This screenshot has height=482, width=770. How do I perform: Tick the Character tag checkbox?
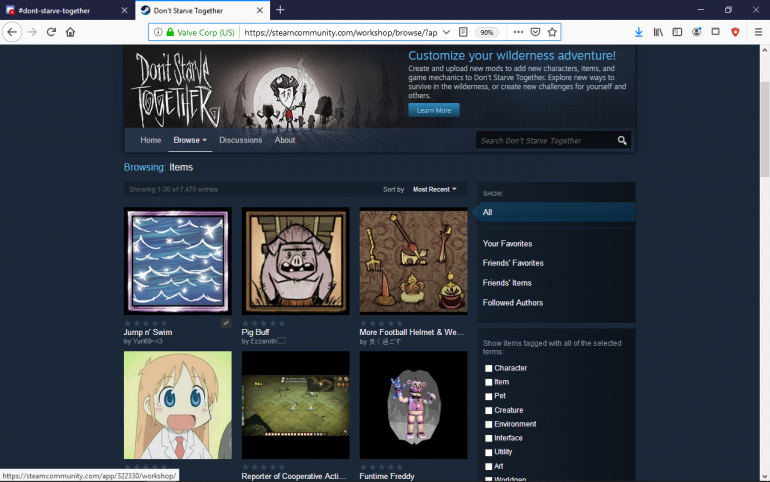489,368
